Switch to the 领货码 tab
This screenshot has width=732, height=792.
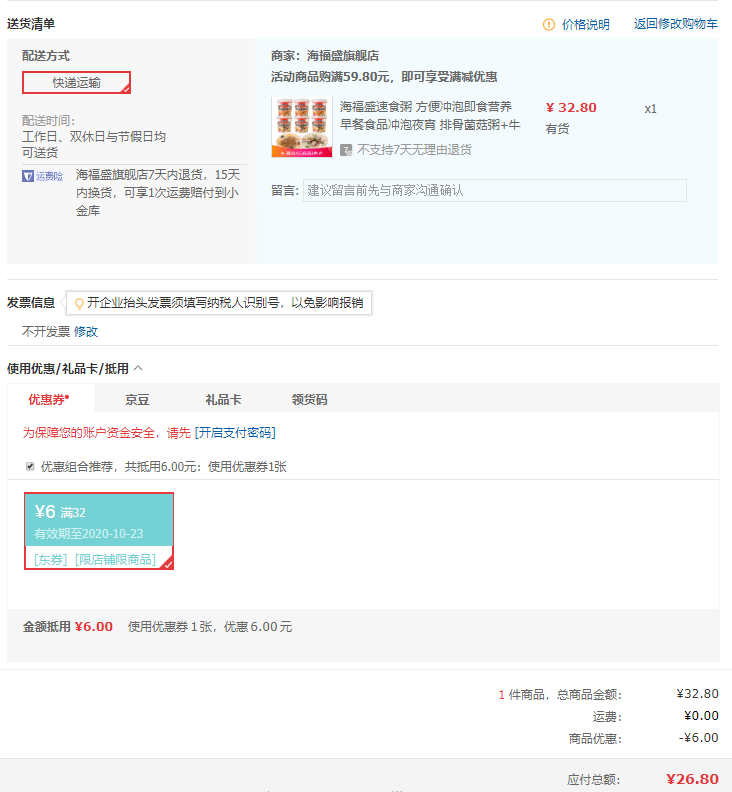pyautogui.click(x=309, y=400)
